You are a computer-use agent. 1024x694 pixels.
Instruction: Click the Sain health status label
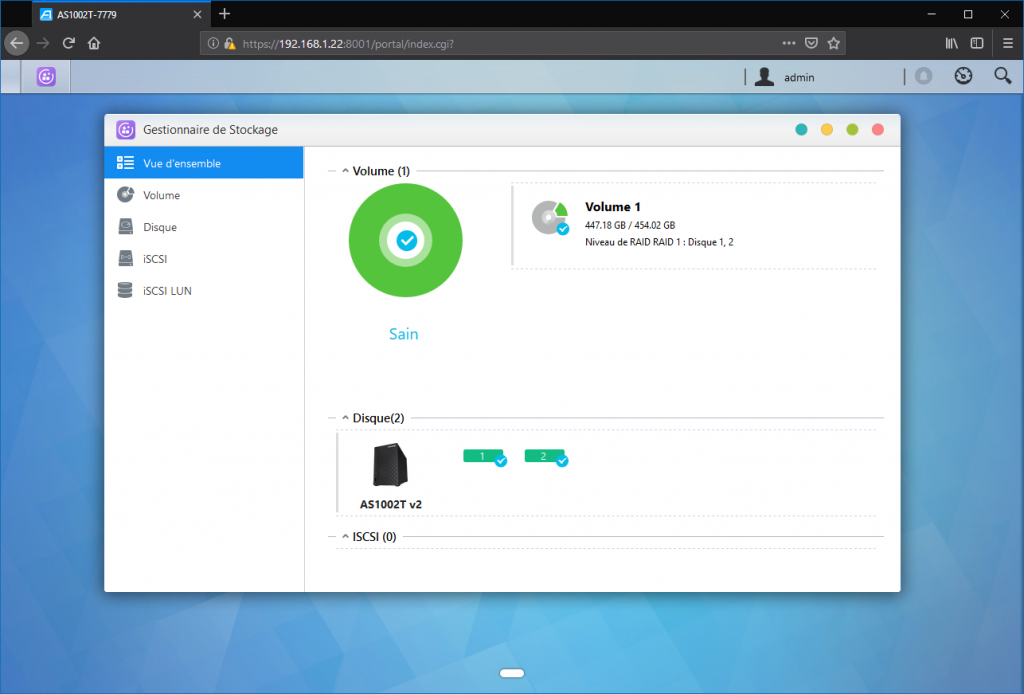point(403,333)
